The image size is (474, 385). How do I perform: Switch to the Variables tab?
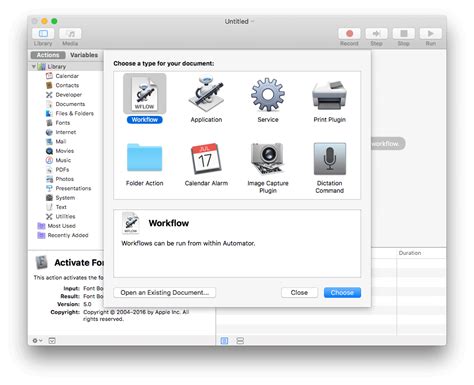[x=84, y=55]
